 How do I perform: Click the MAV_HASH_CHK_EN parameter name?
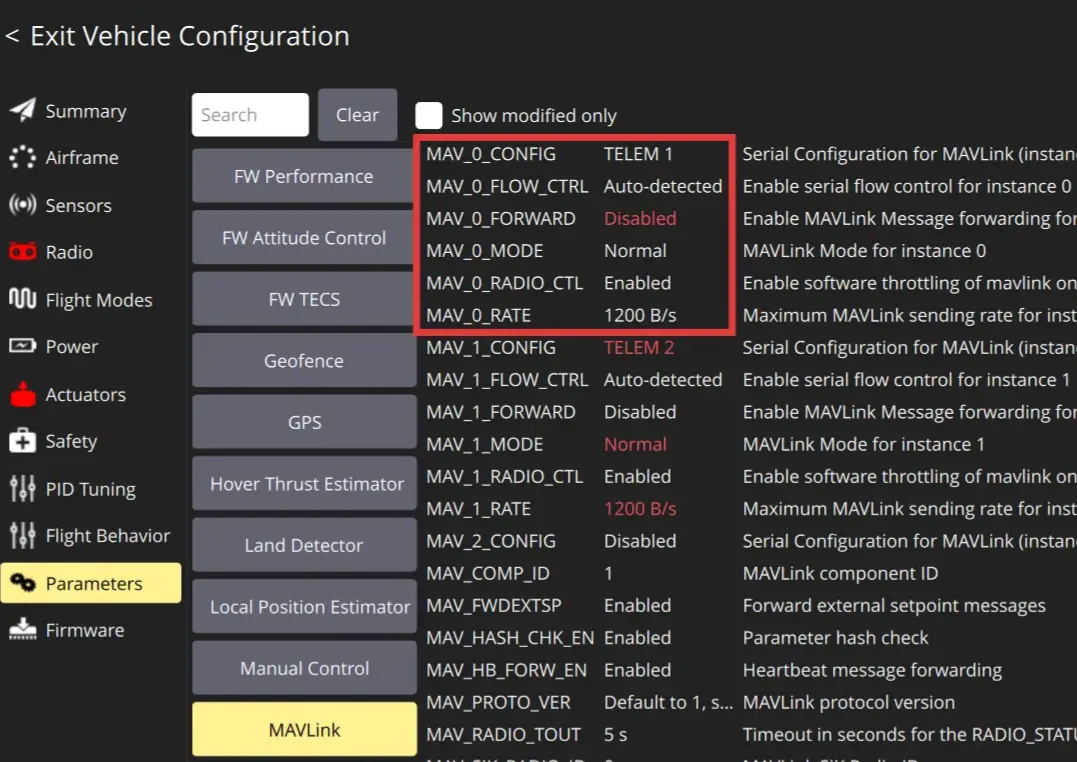510,638
